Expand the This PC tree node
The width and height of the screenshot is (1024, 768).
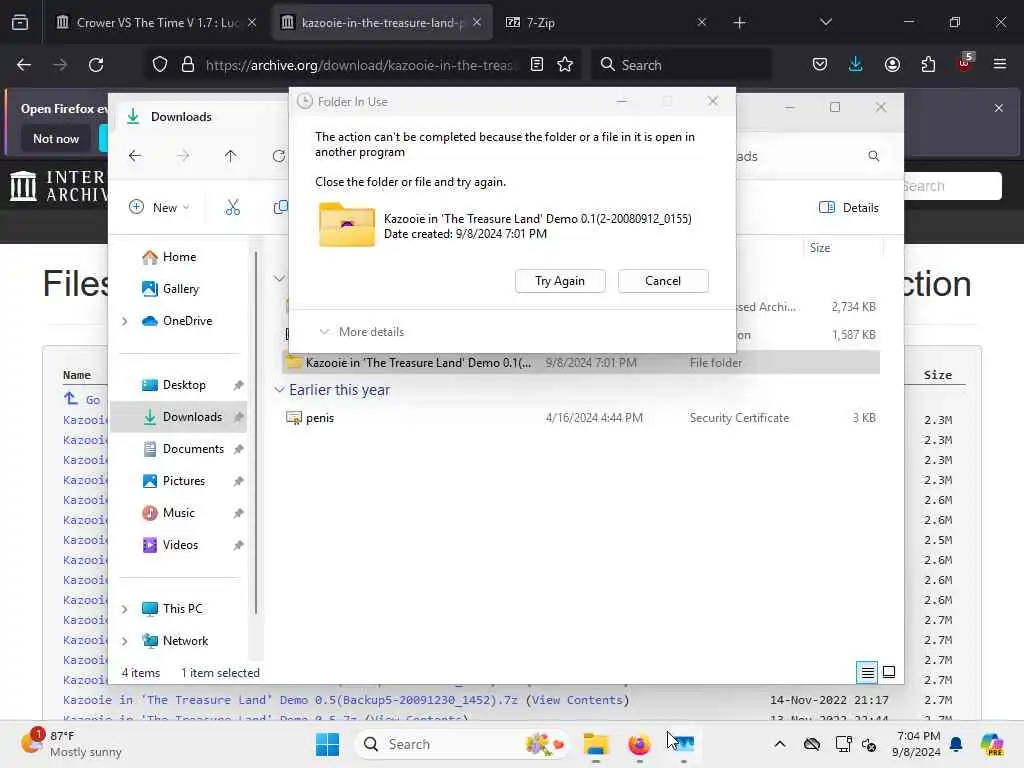[125, 609]
